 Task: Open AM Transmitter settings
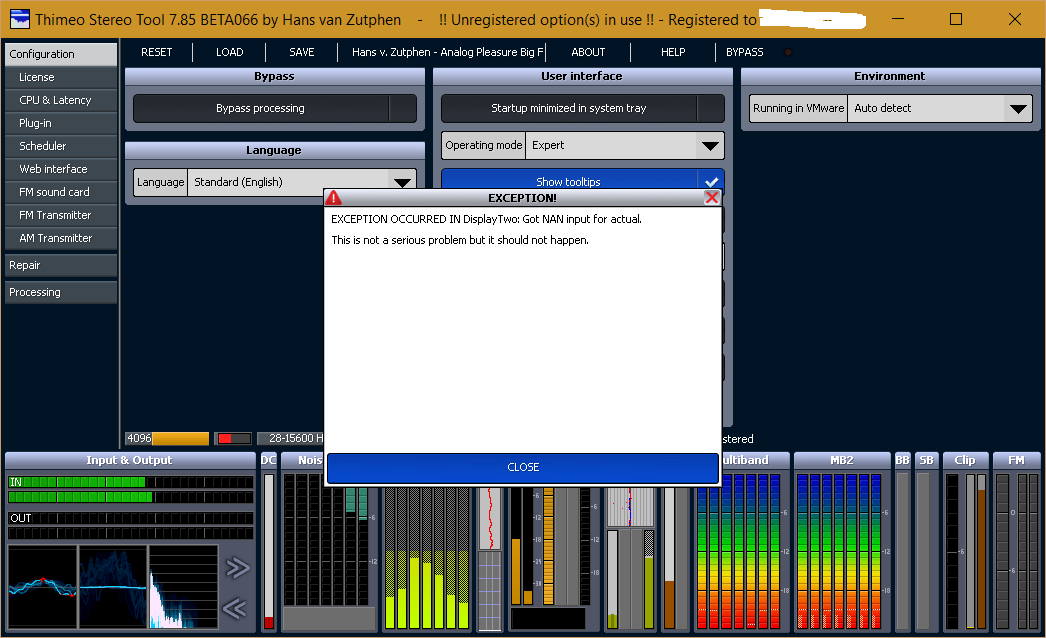61,238
